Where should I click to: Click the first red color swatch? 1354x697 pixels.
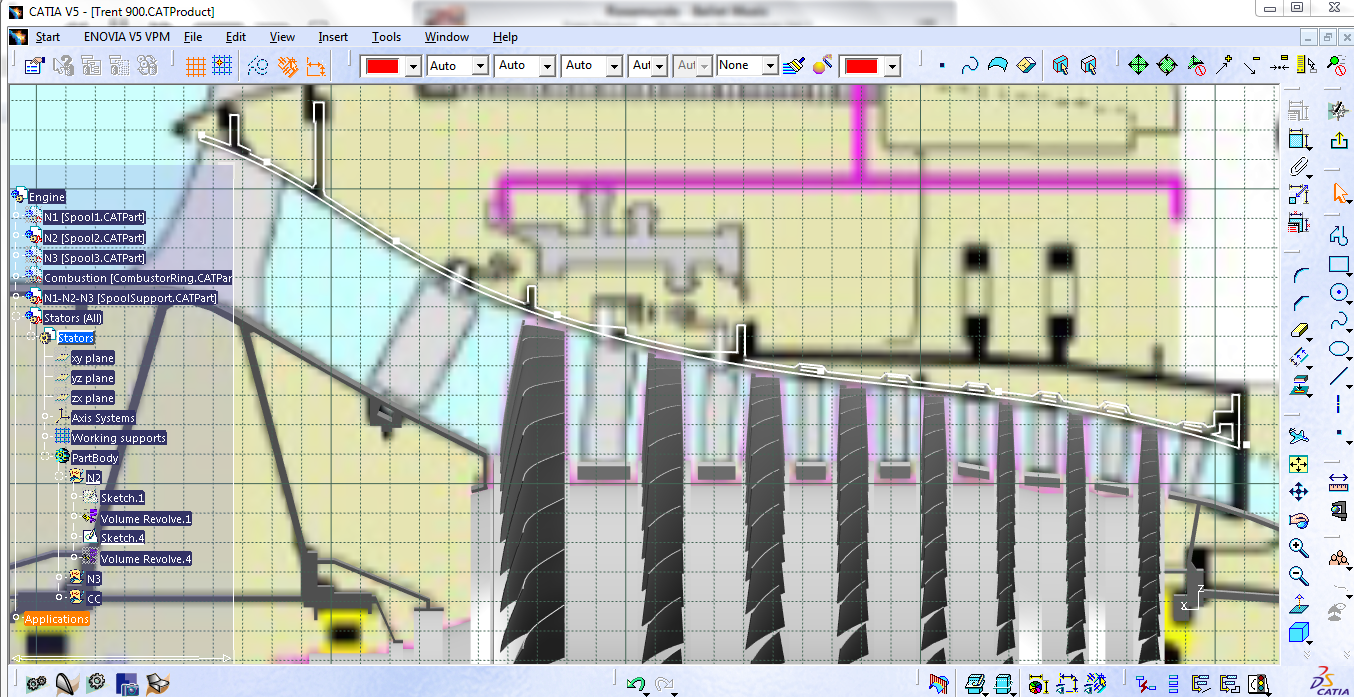tap(383, 66)
